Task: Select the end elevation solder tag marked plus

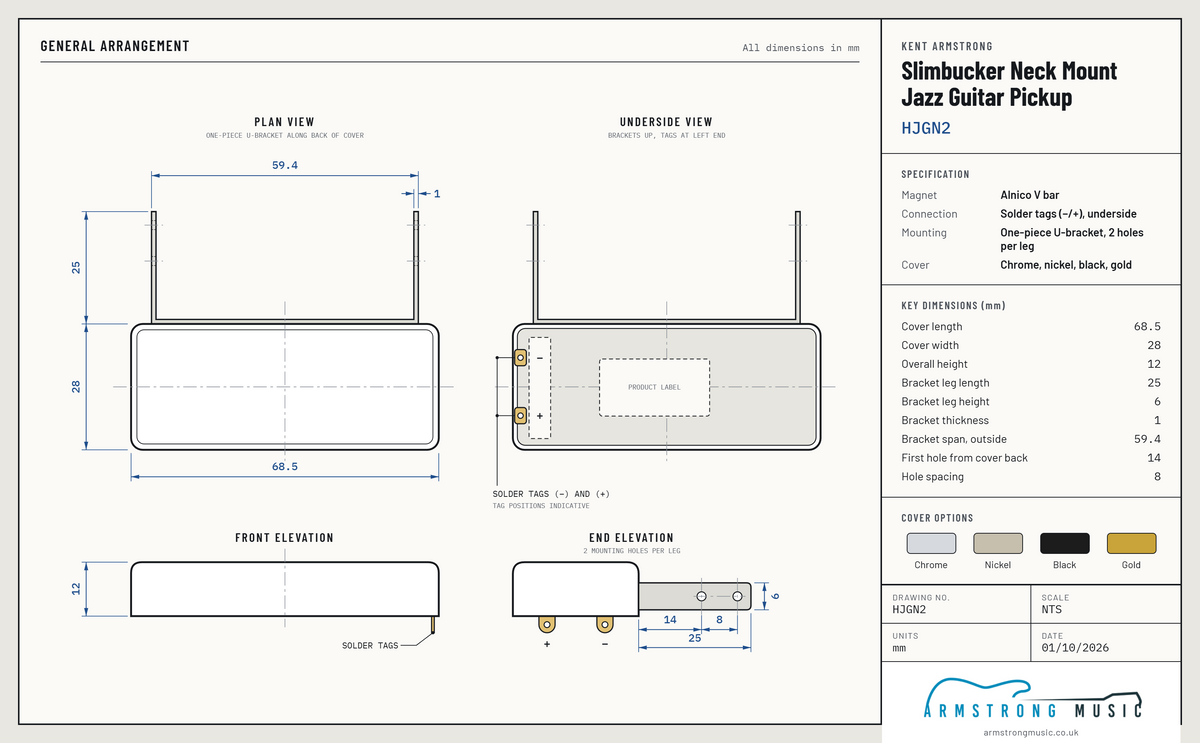Action: (x=547, y=625)
